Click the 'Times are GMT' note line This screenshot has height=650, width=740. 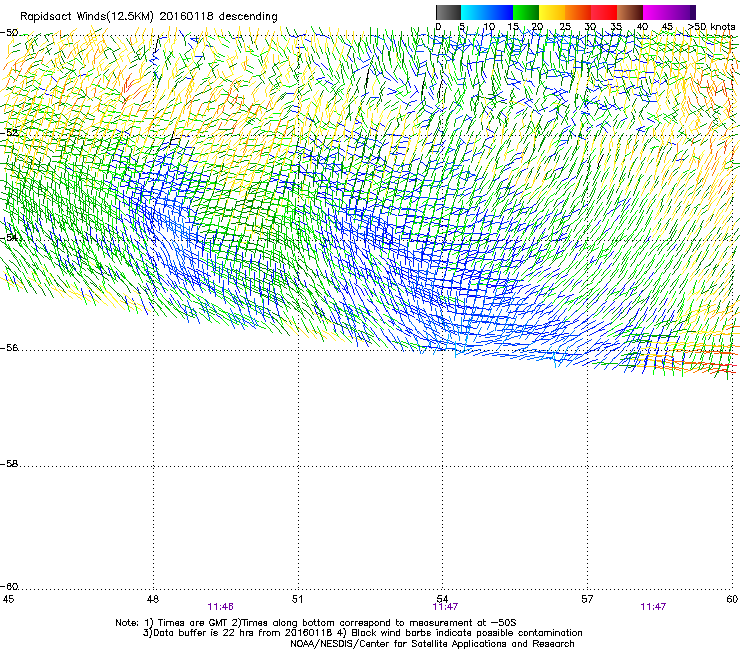pyautogui.click(x=316, y=623)
